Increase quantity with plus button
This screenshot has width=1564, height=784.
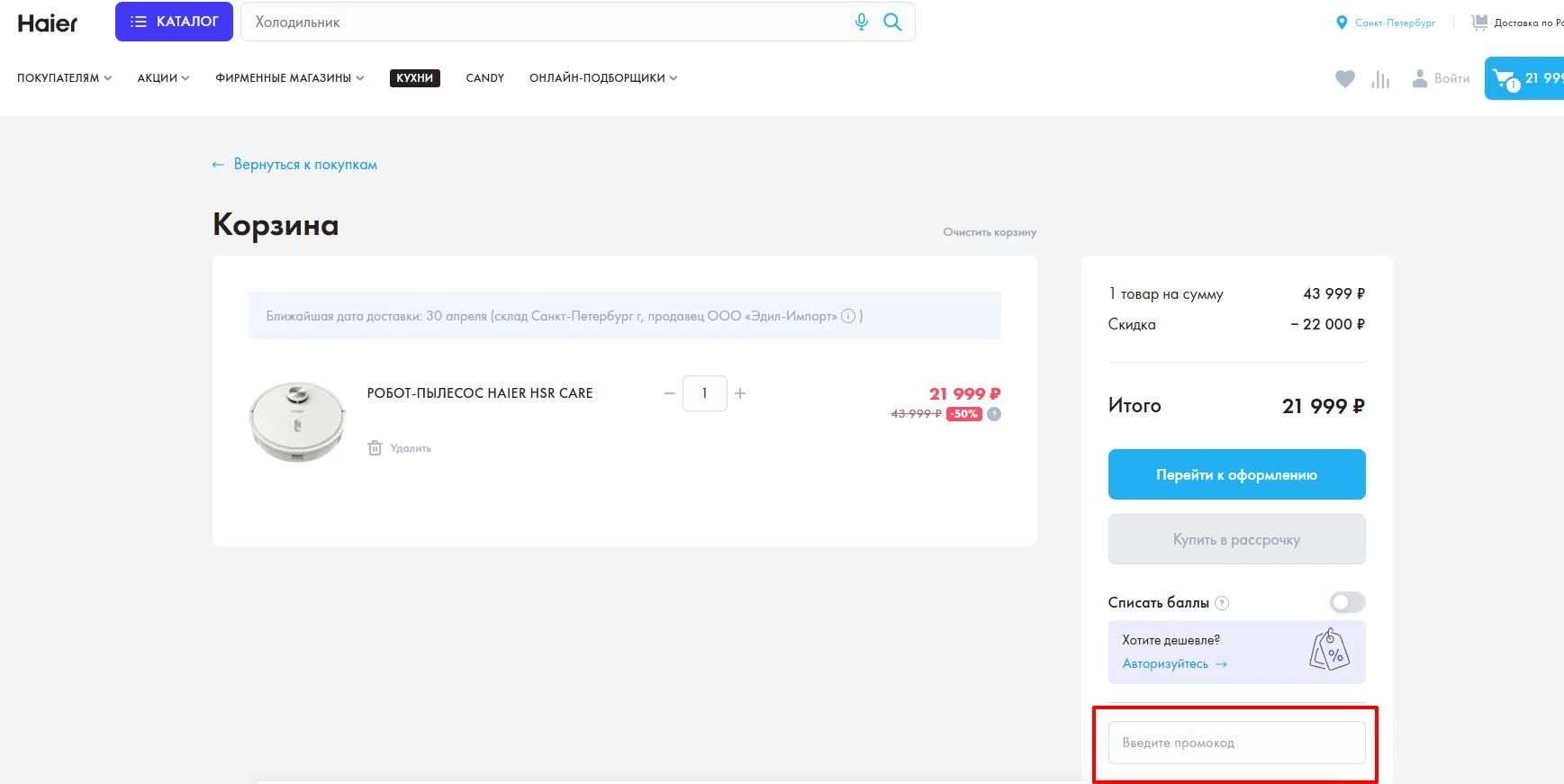click(x=740, y=393)
